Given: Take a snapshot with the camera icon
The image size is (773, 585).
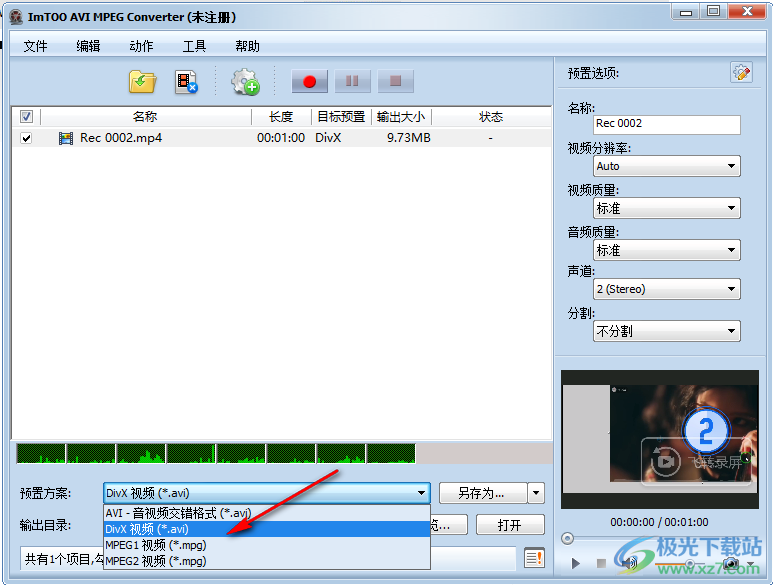Looking at the screenshot, I should point(731,563).
